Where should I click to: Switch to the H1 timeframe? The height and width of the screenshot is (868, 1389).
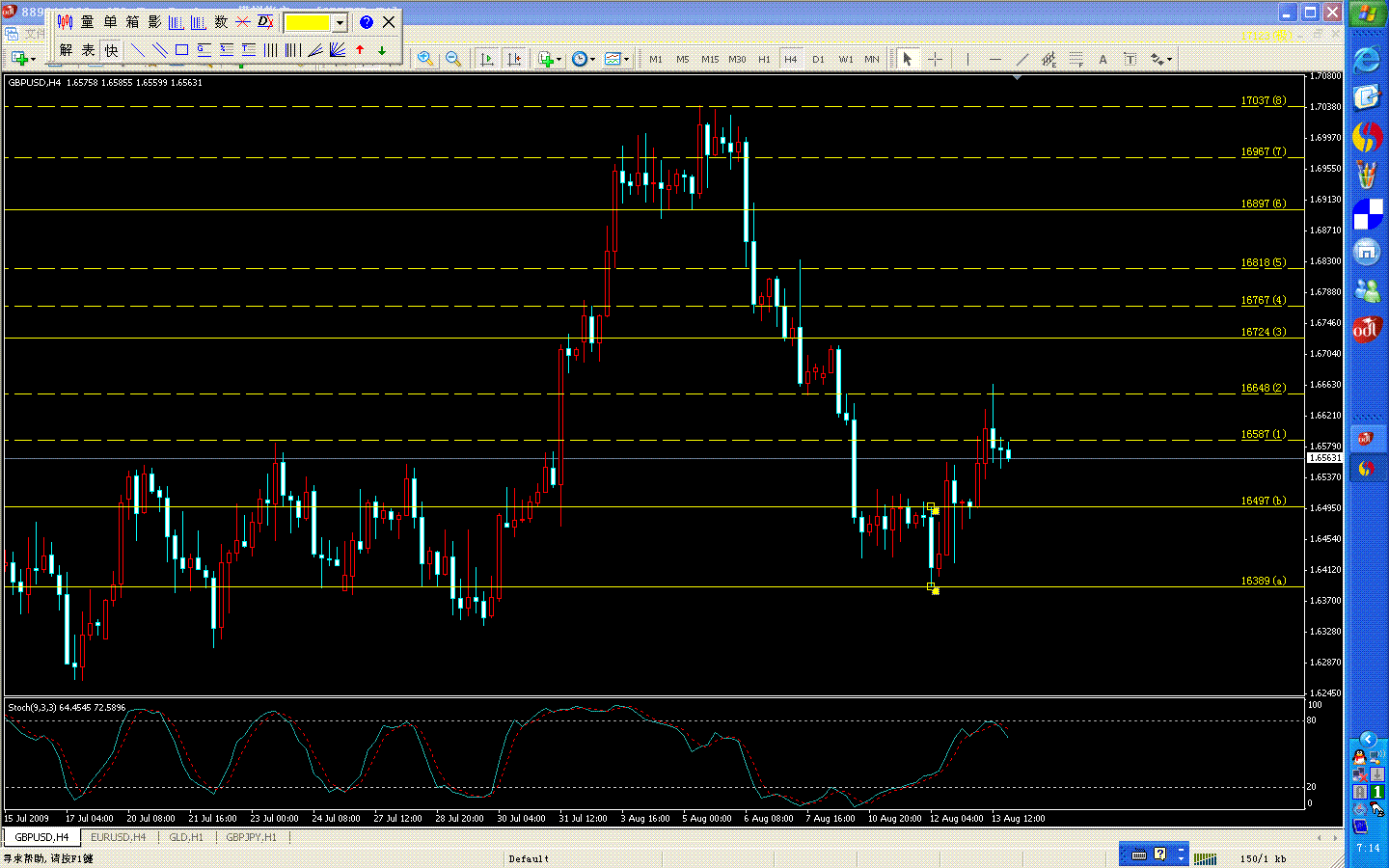764,60
